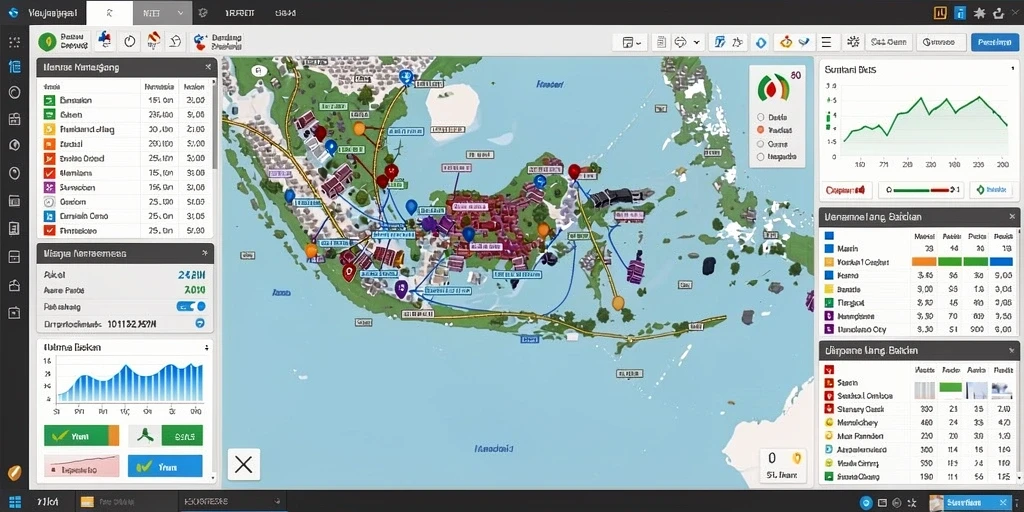Select the third radio button in map legend

click(x=760, y=144)
